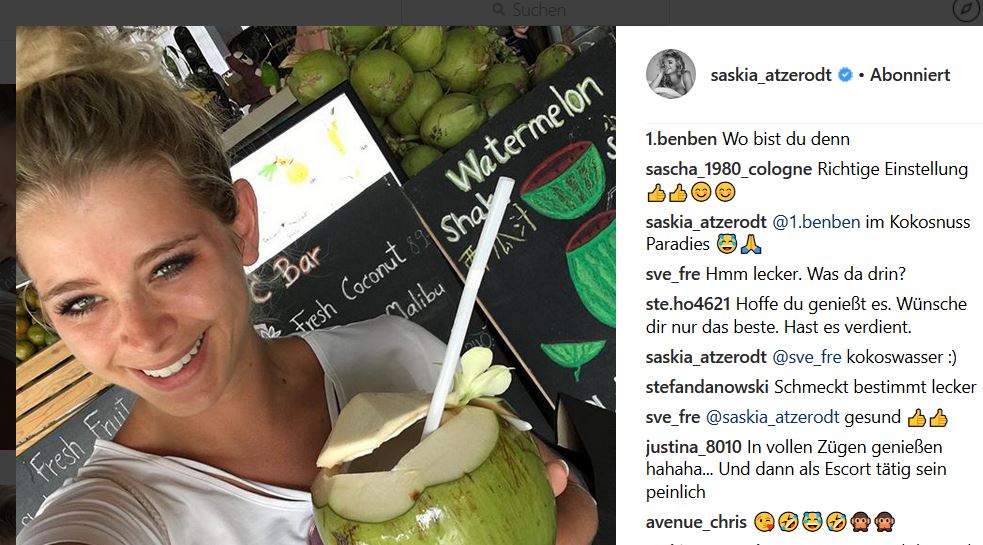The height and width of the screenshot is (545, 983).
Task: Open first sve_fre commenter profile
Action: tap(673, 274)
